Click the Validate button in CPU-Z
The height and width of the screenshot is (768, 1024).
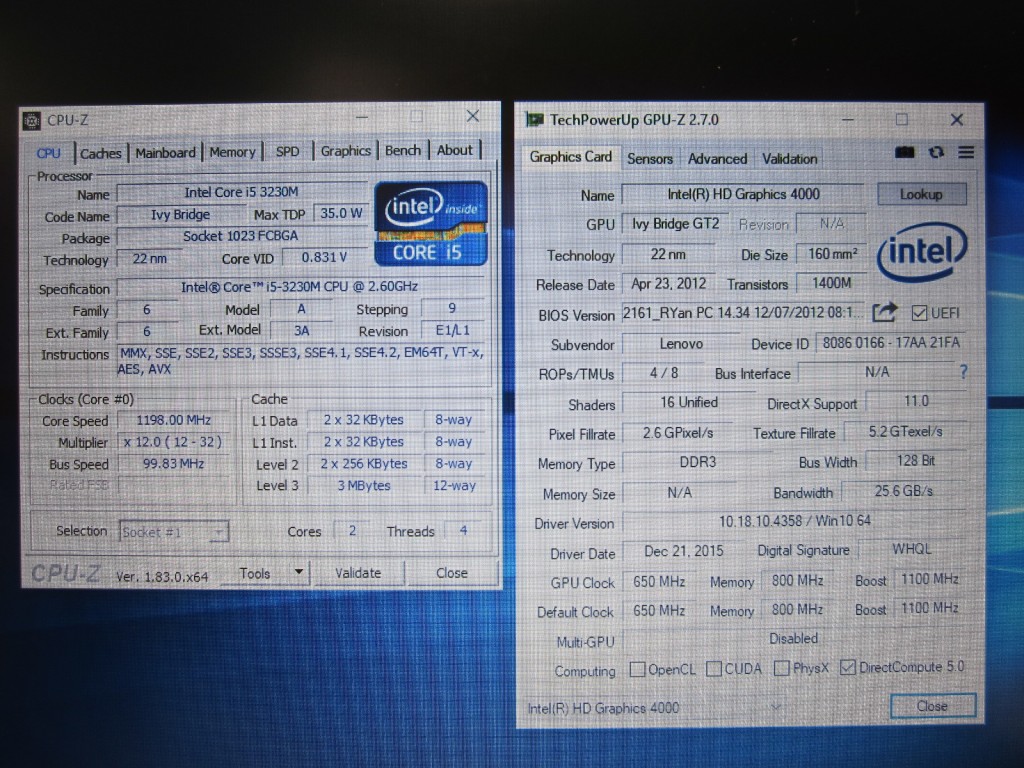pyautogui.click(x=358, y=573)
